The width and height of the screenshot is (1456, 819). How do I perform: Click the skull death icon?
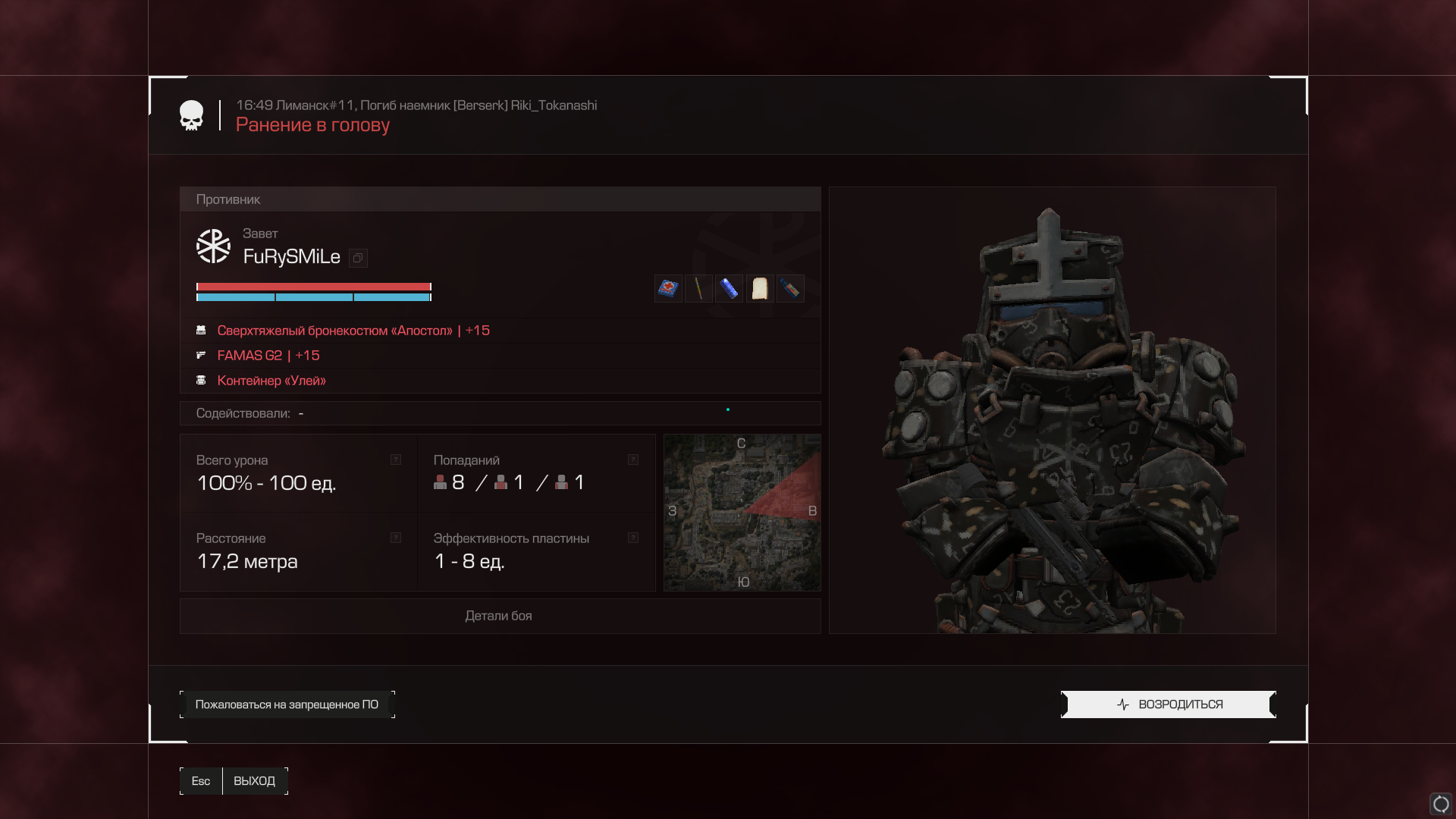191,115
